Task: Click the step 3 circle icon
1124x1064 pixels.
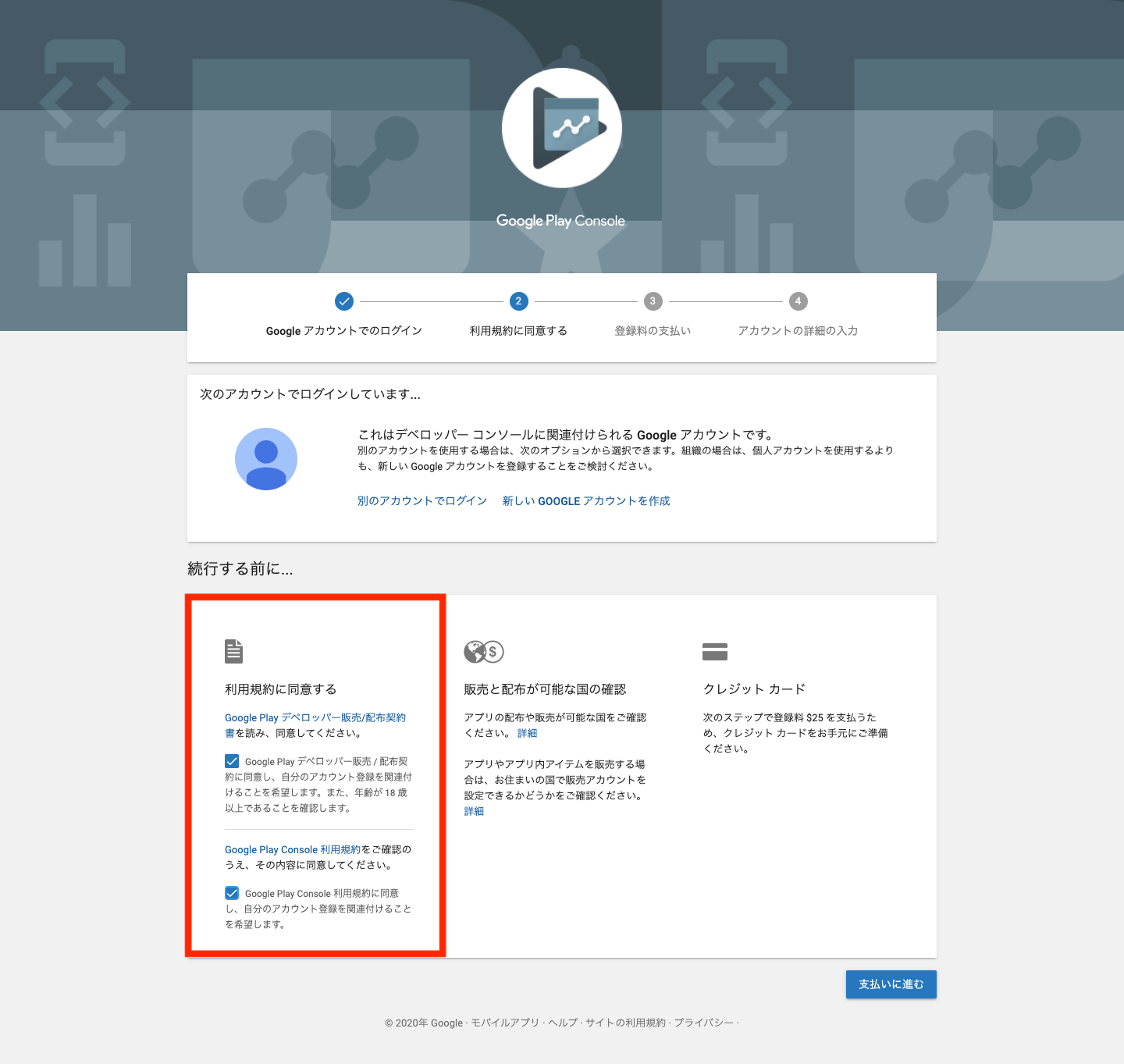Action: (x=653, y=301)
